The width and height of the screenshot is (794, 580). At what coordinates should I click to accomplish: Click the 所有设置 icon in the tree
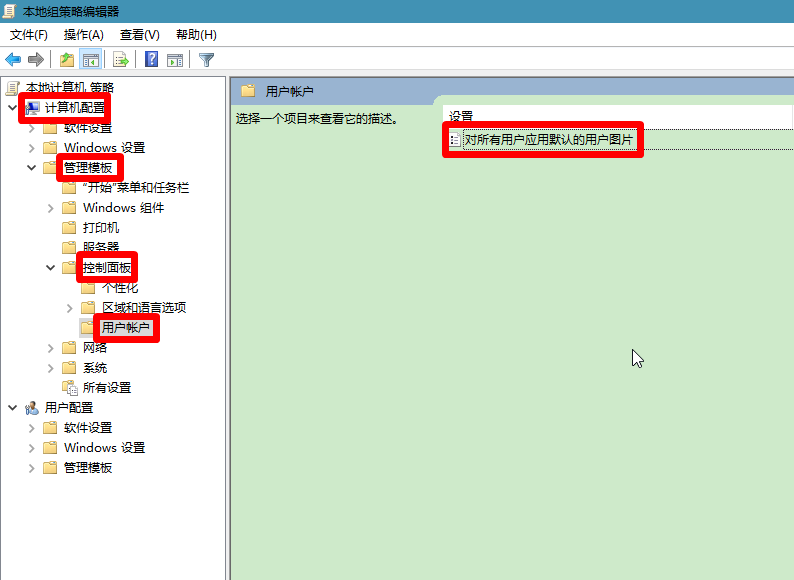[70, 388]
